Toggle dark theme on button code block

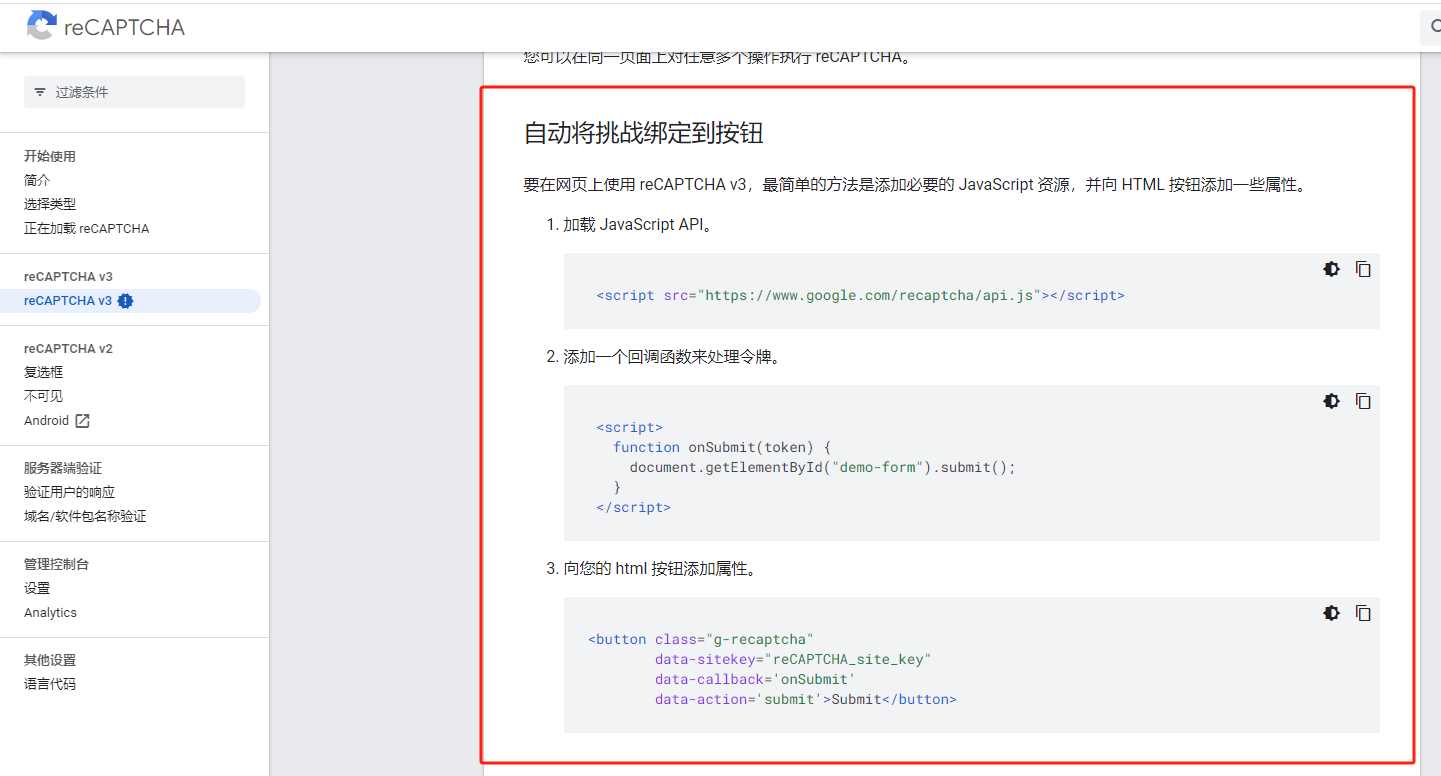tap(1331, 613)
